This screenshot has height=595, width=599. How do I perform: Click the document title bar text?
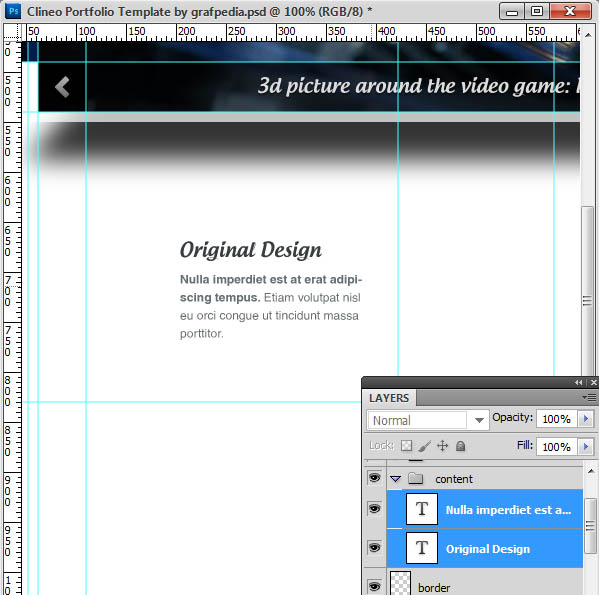point(199,11)
